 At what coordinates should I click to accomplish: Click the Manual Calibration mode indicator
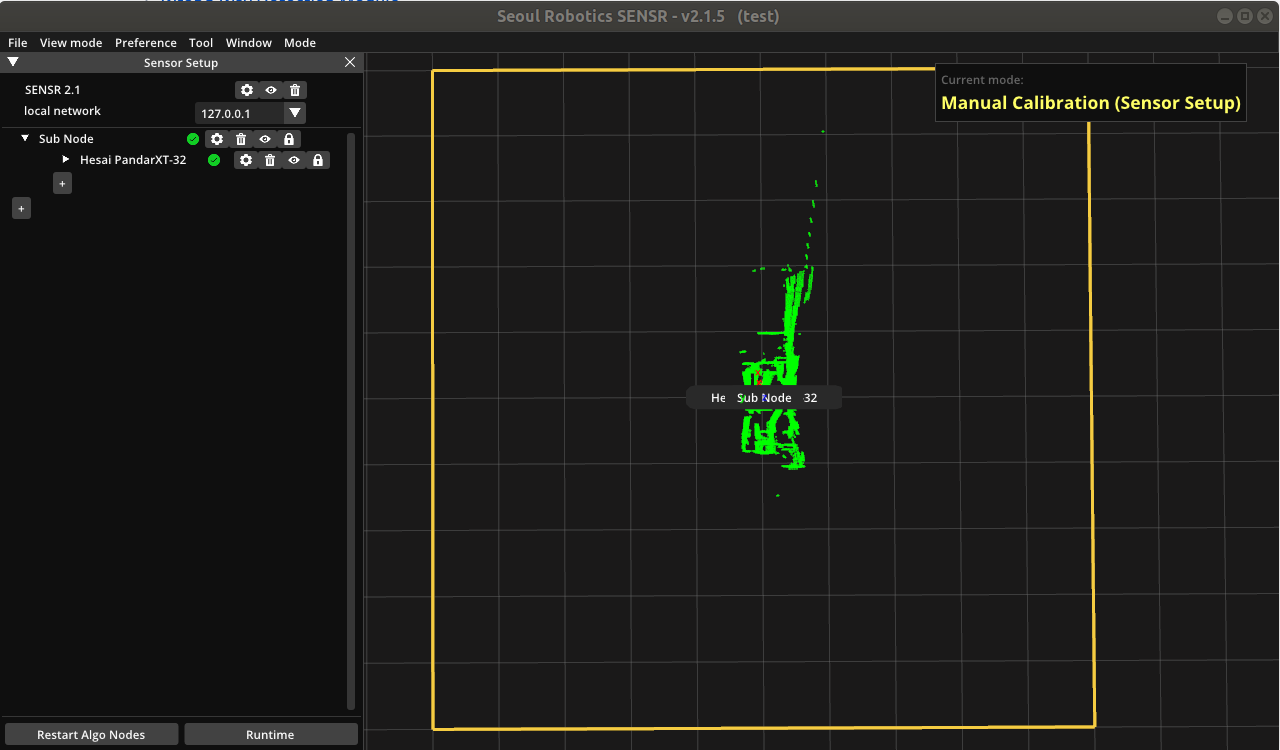[1091, 93]
